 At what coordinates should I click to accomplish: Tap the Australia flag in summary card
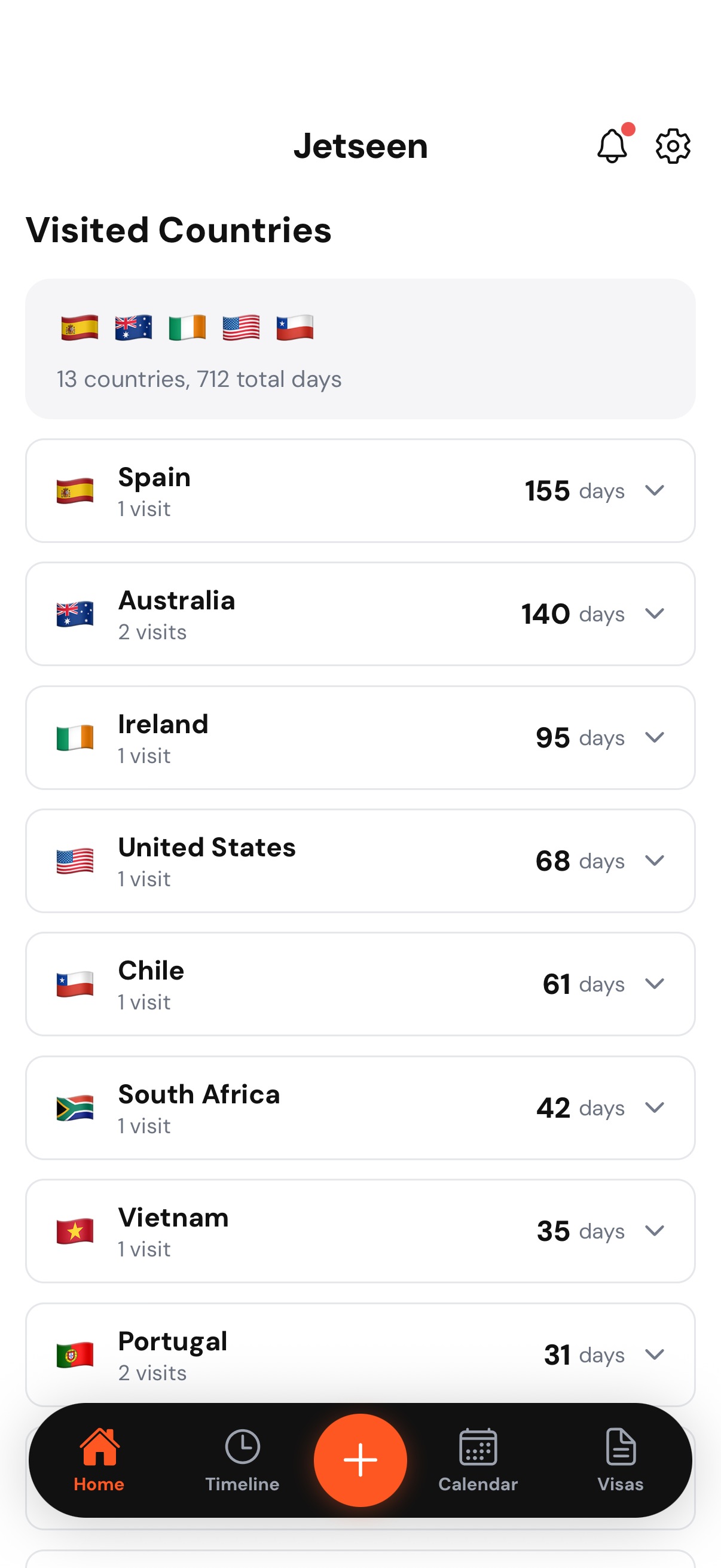(133, 328)
